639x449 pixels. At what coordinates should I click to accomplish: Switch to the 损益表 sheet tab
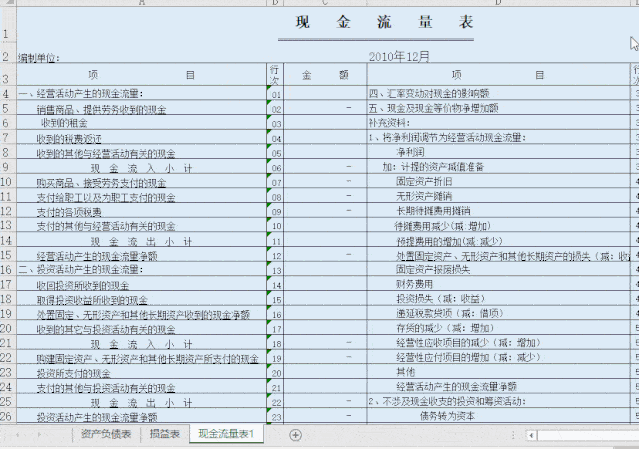[x=165, y=434]
